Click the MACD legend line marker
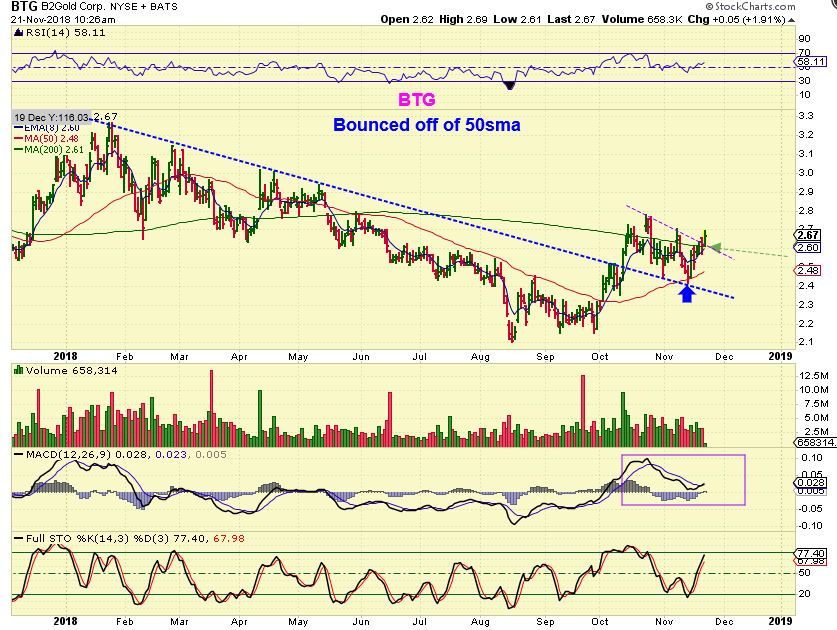Viewport: 837px width, 630px height. [19, 454]
